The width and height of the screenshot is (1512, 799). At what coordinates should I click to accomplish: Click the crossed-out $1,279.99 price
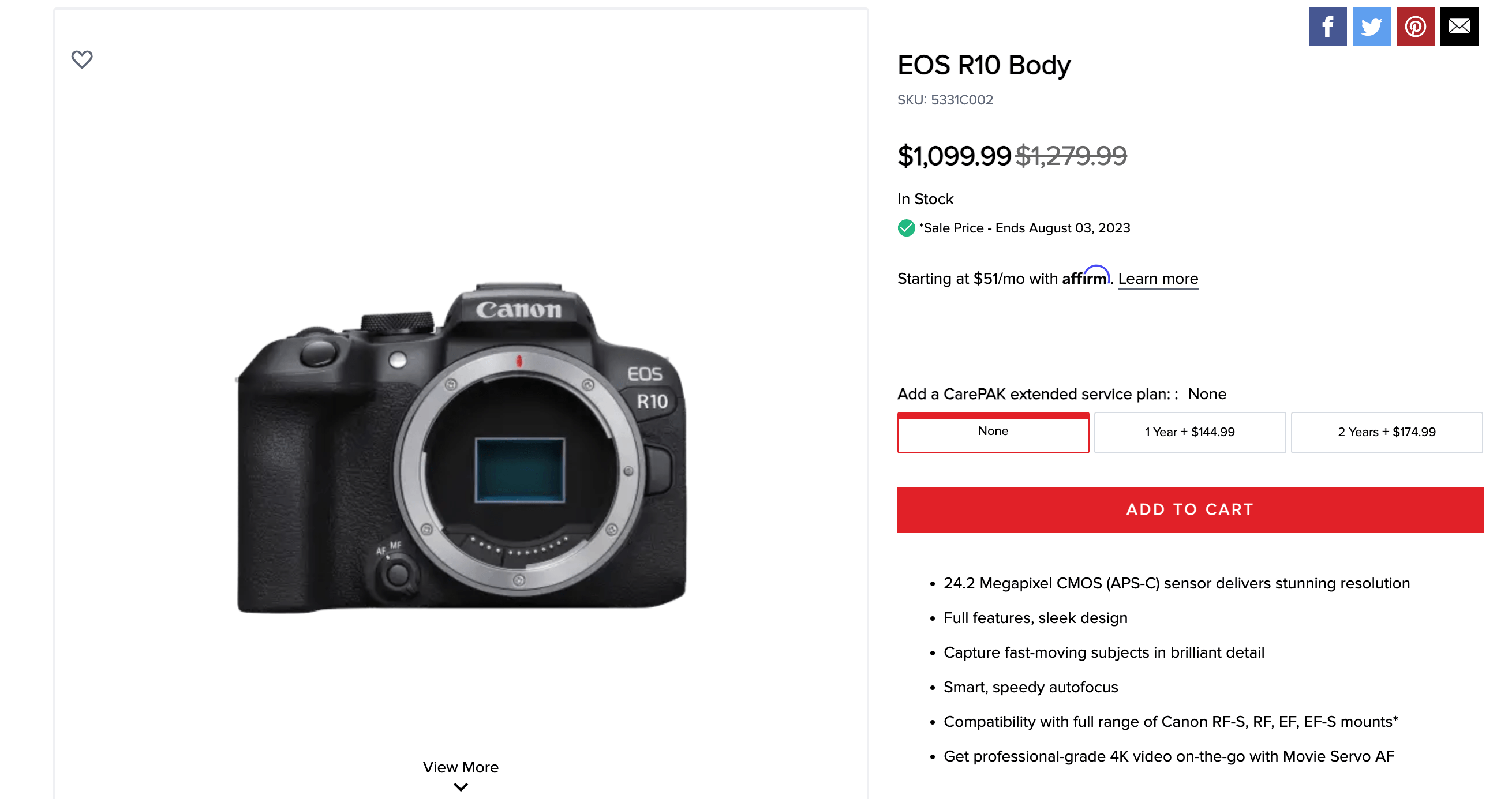[1071, 155]
